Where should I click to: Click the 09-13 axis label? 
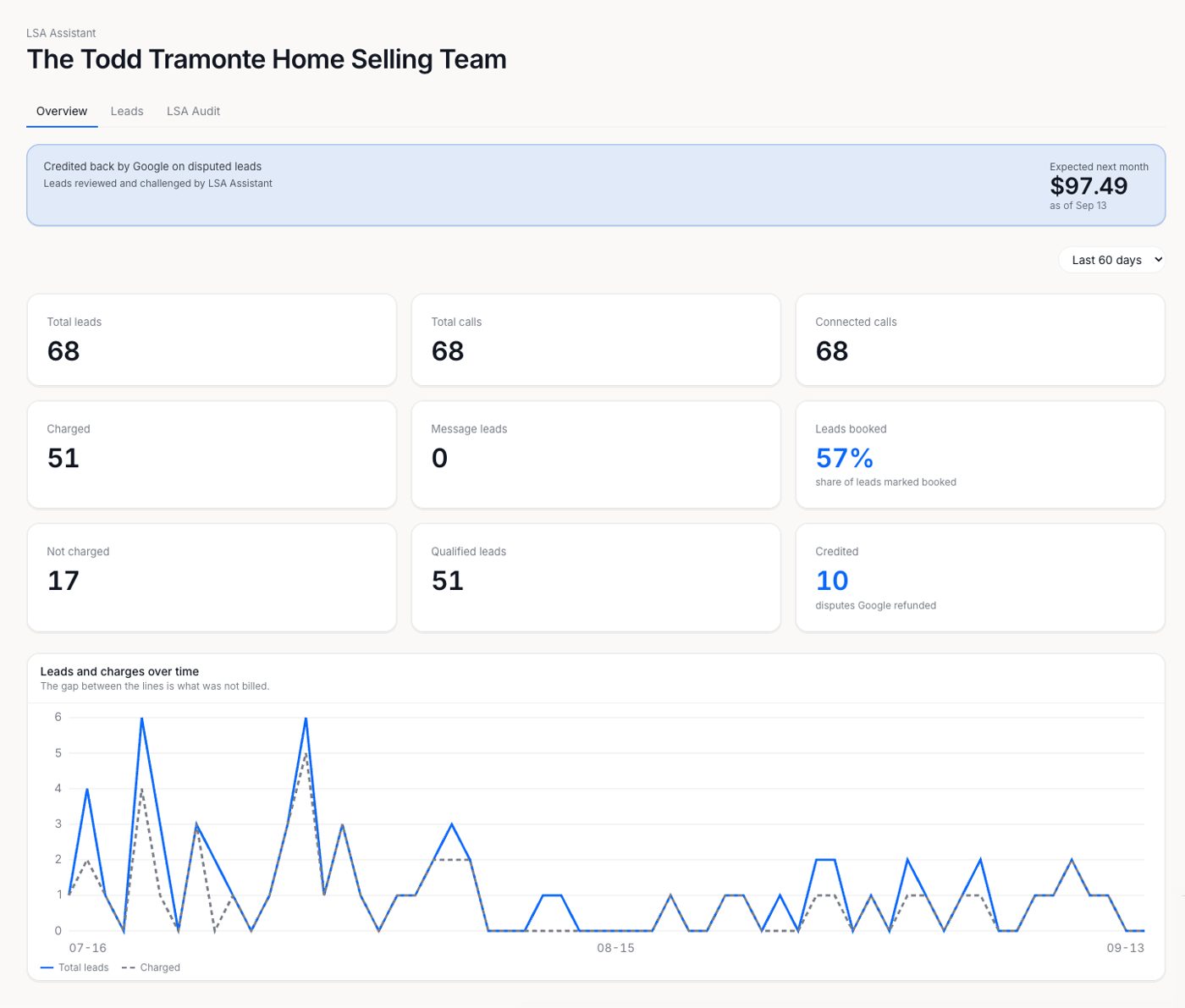click(x=1125, y=948)
